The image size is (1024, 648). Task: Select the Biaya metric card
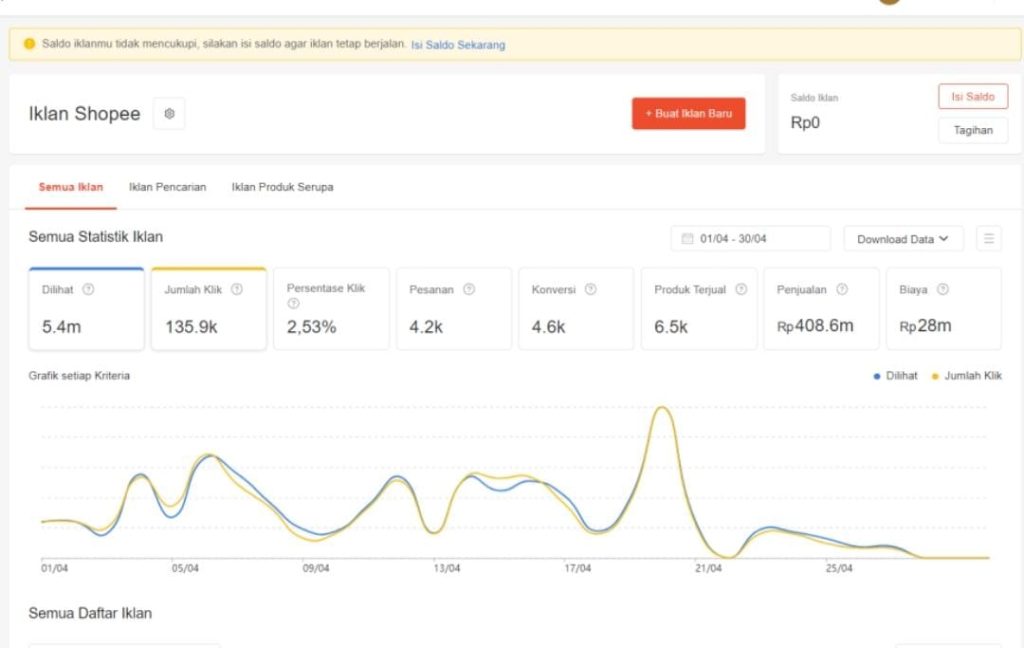(x=944, y=308)
